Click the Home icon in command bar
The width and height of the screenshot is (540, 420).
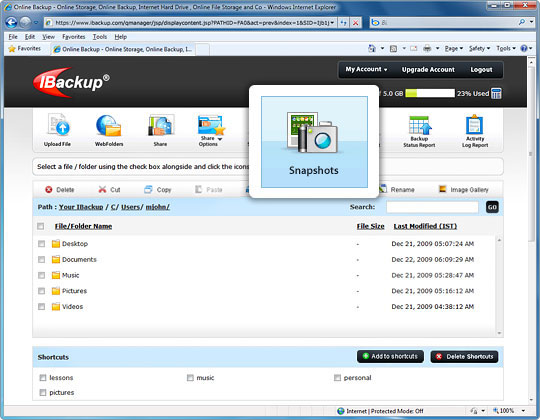tap(372, 49)
